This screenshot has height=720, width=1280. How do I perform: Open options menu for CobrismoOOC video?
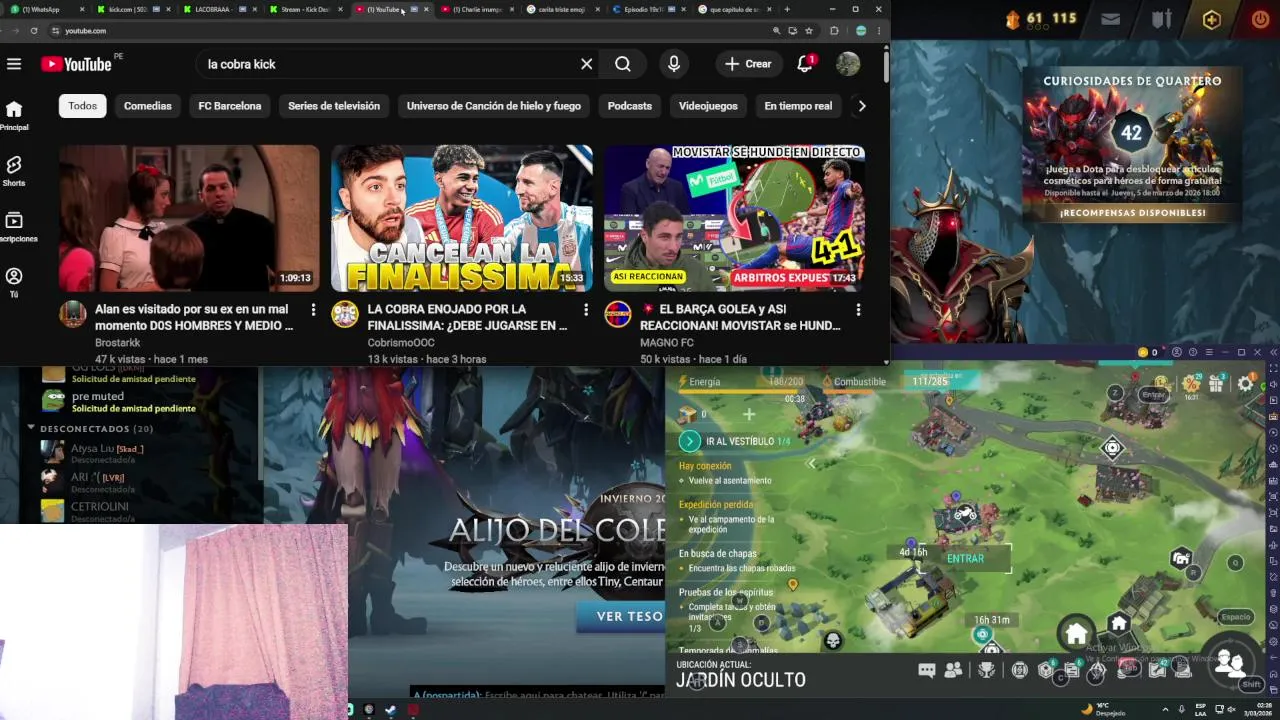click(585, 310)
